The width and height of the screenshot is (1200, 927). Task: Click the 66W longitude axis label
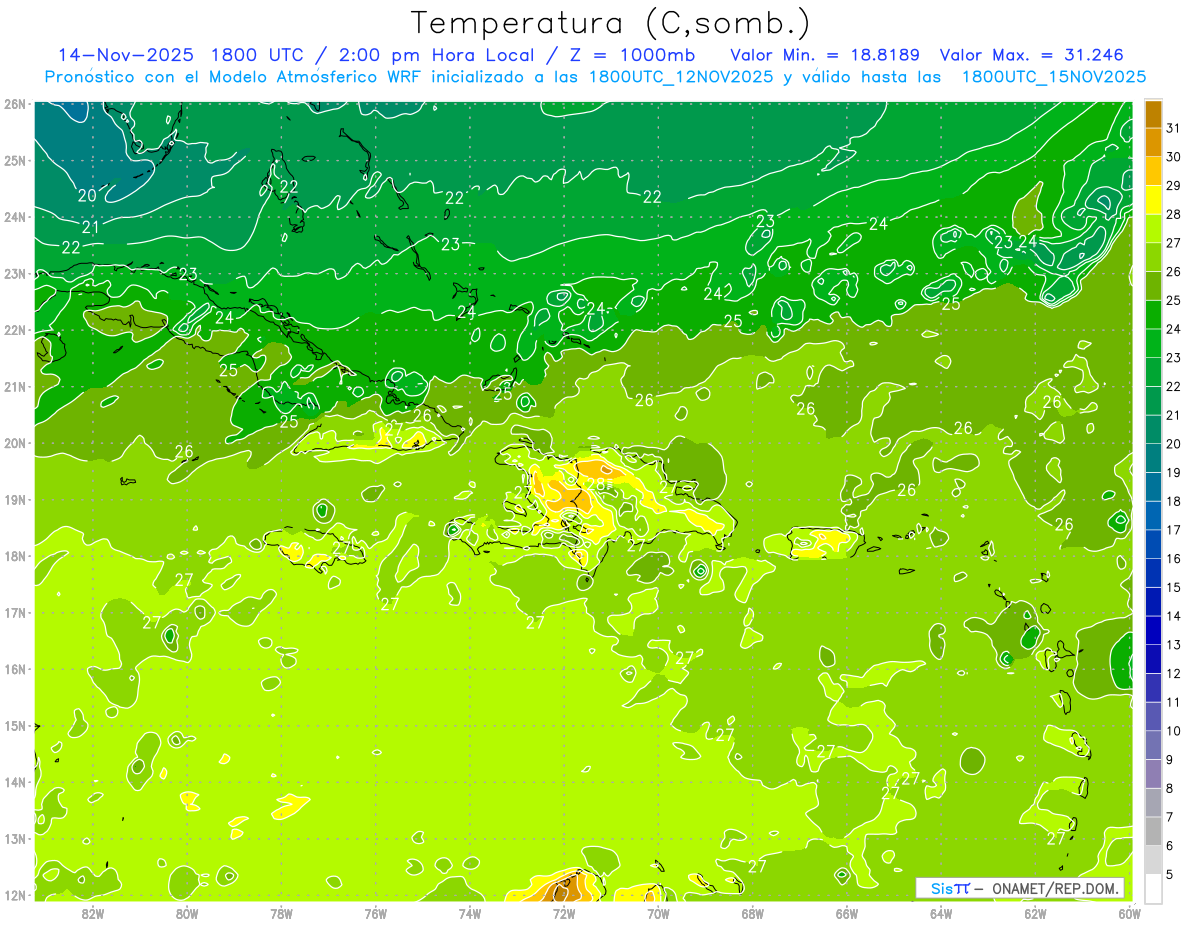[x=847, y=913]
